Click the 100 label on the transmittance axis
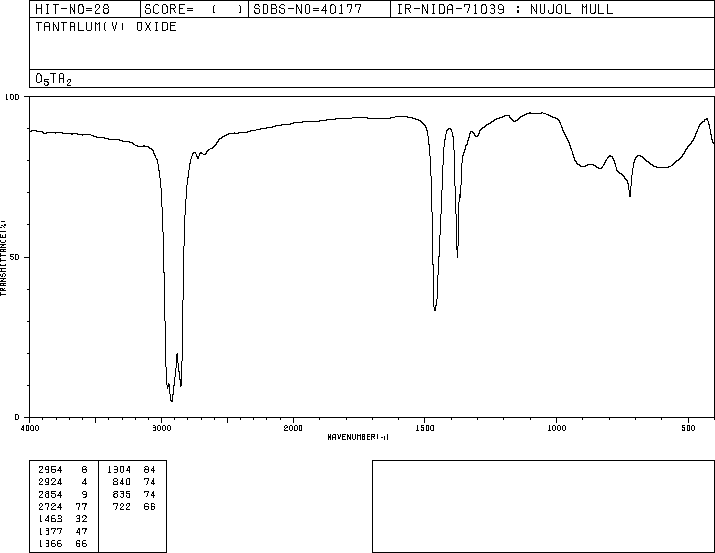Viewport: 715px width, 553px height. coord(12,97)
